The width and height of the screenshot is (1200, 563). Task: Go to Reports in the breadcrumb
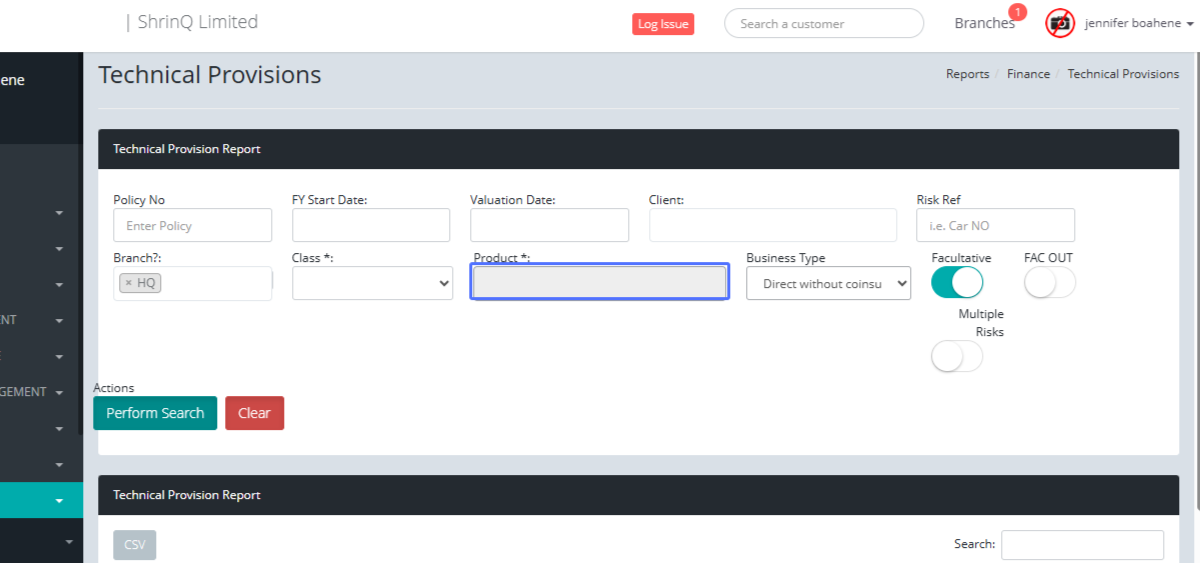(x=967, y=74)
